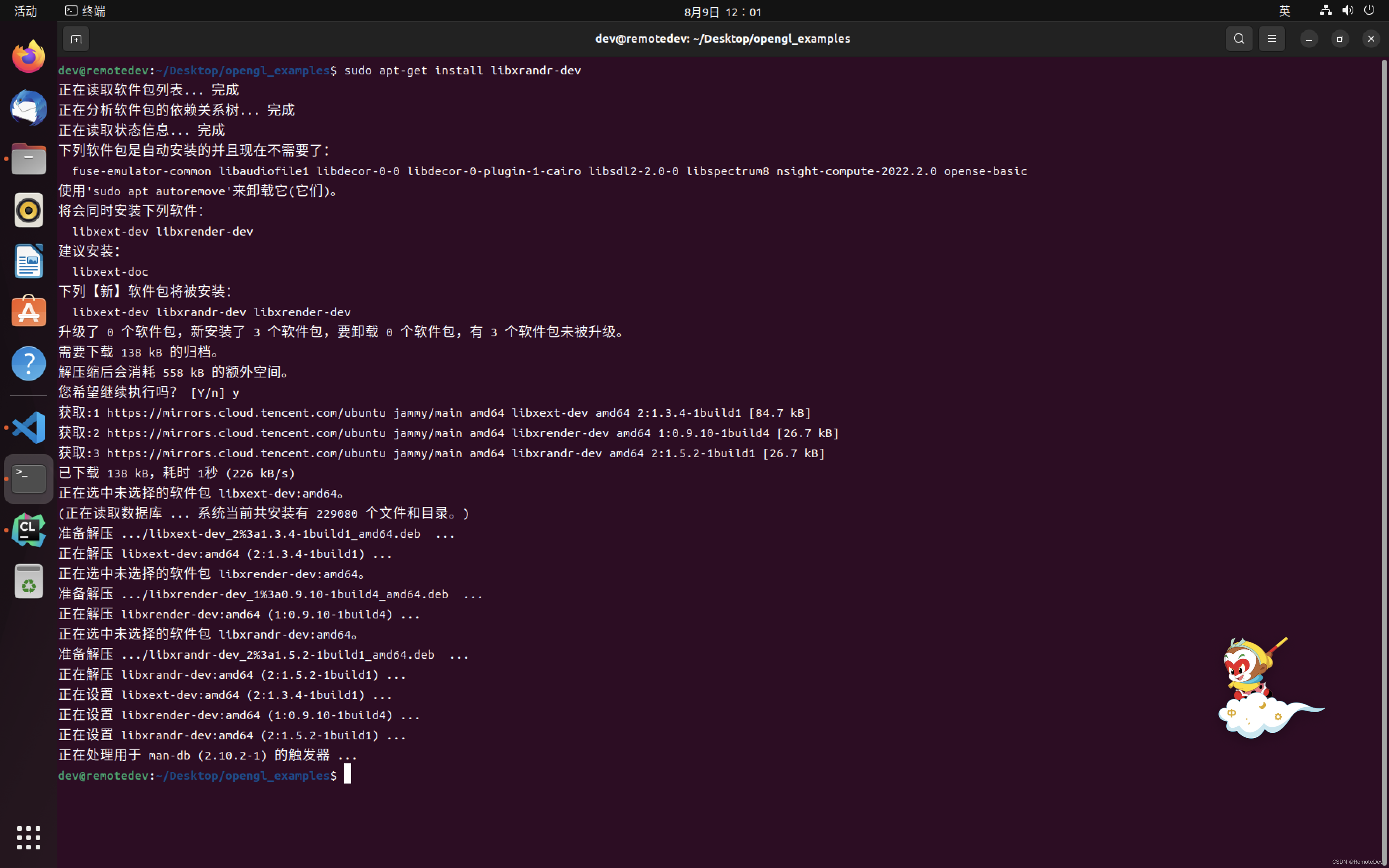Click the libxrender-dev tencent mirror URL line
This screenshot has height=868, width=1389.
449,433
